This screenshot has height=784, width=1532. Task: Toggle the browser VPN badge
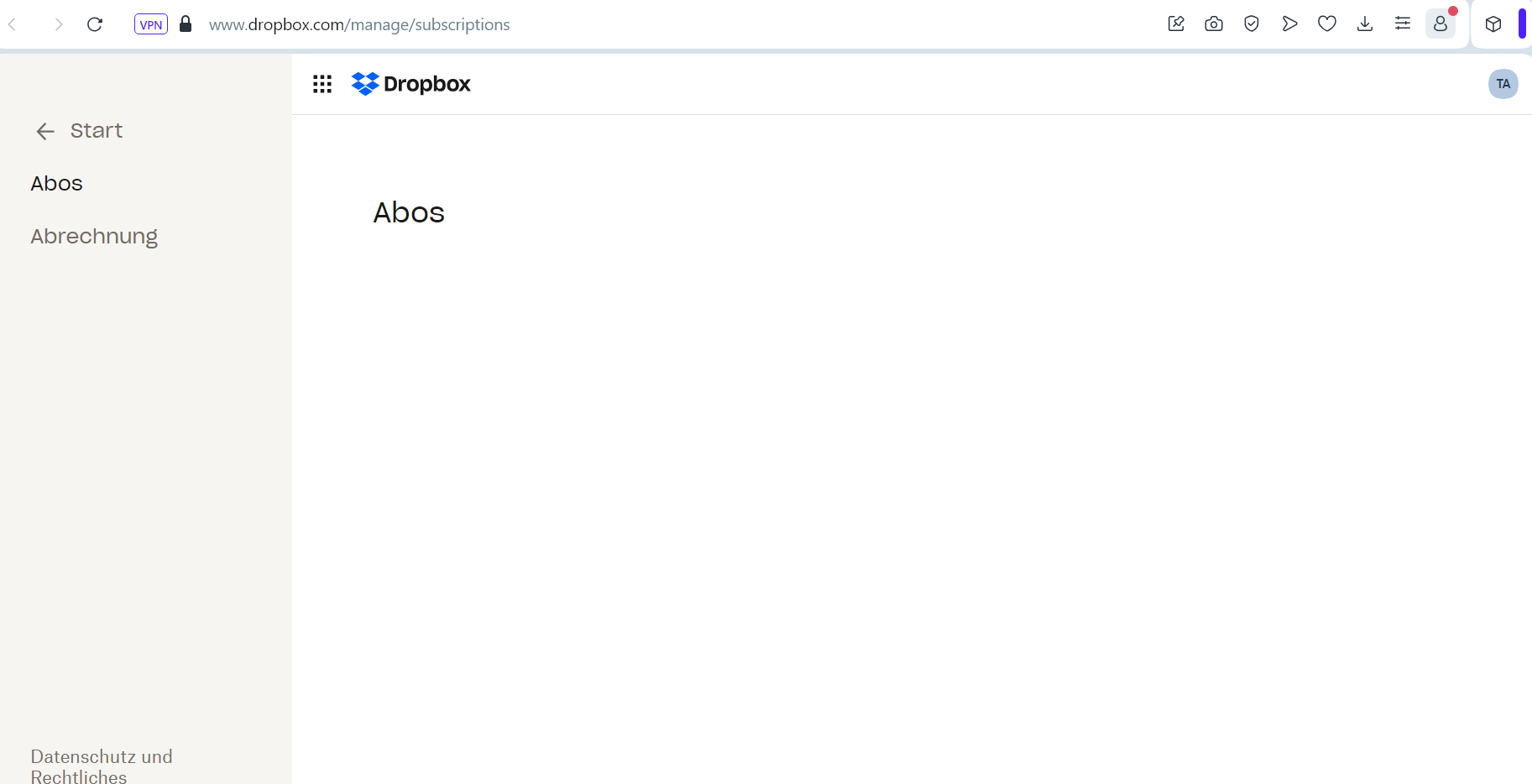[x=151, y=24]
